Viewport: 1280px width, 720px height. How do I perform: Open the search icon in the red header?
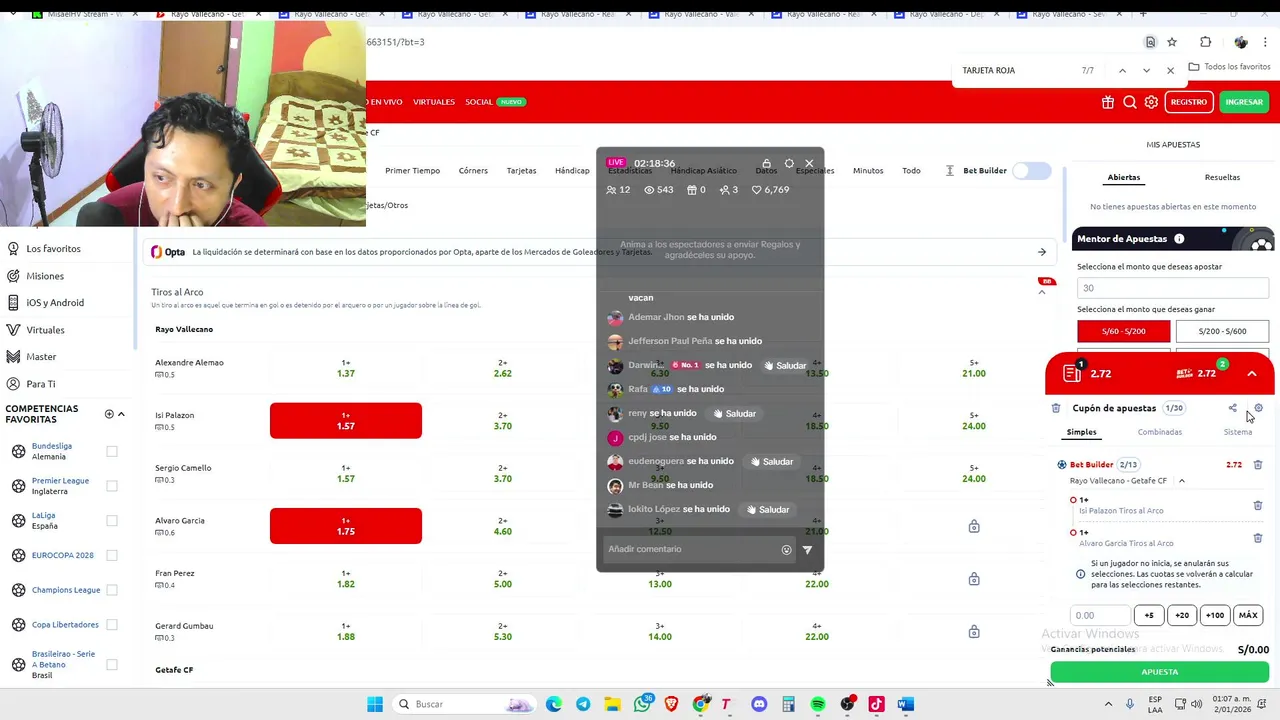1129,102
